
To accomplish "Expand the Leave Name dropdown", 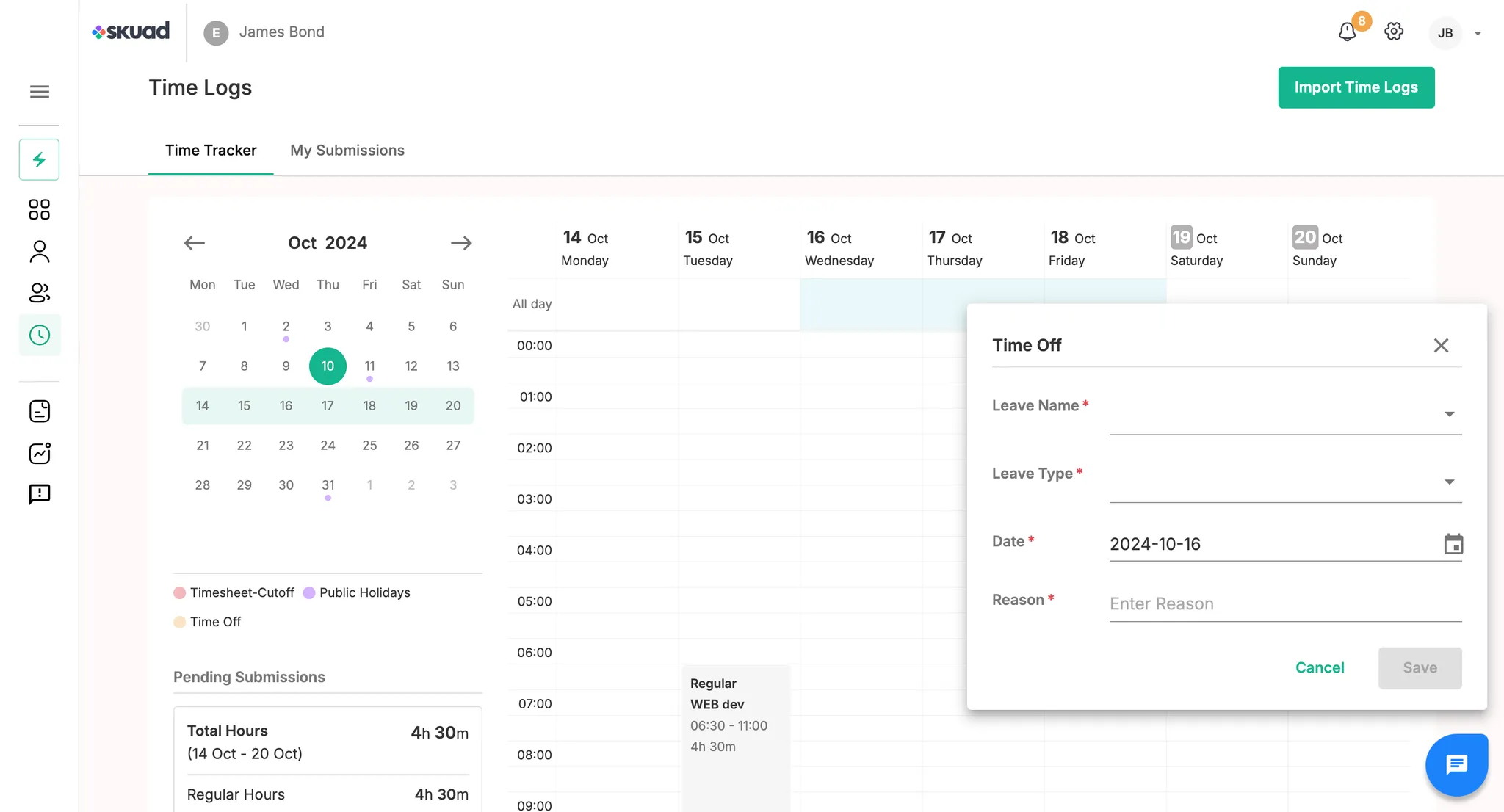I will click(x=1449, y=415).
